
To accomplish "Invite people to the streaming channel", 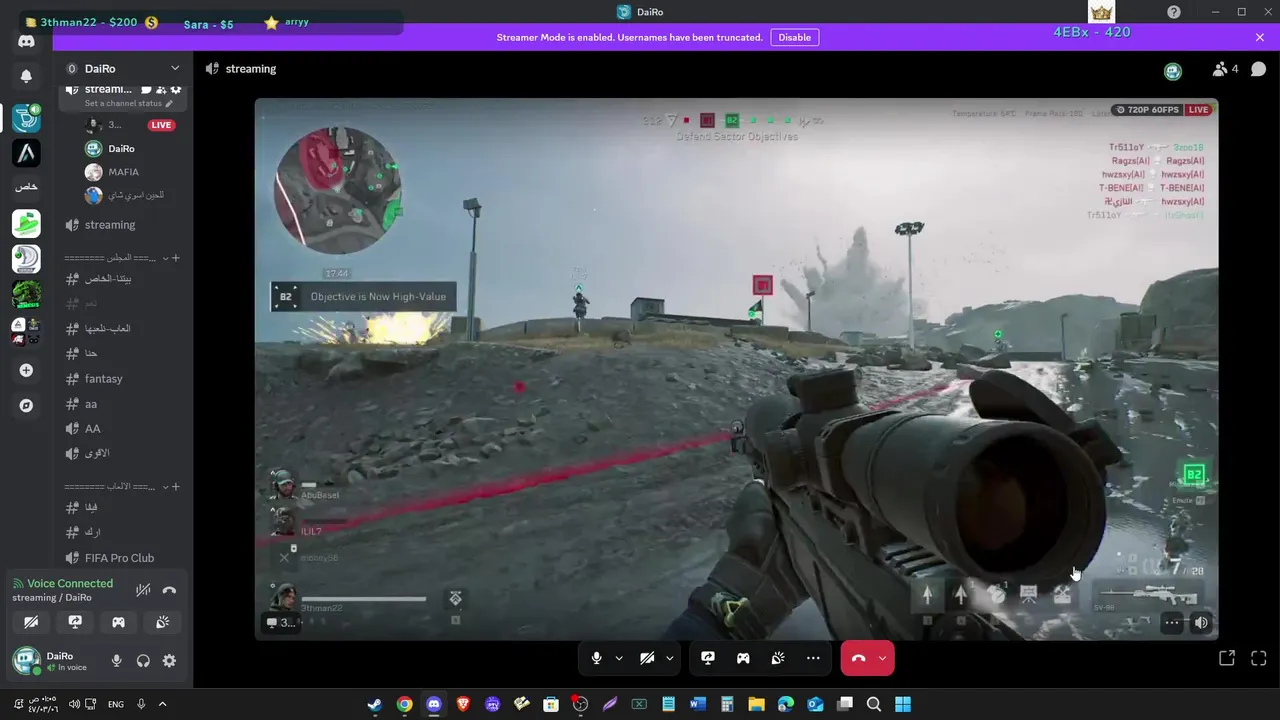I will click(161, 90).
